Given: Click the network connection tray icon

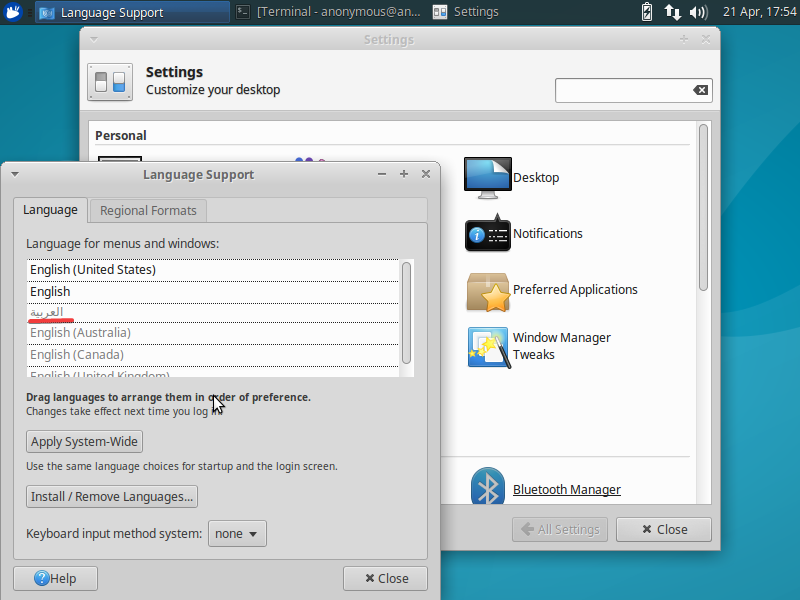Looking at the screenshot, I should tap(673, 12).
